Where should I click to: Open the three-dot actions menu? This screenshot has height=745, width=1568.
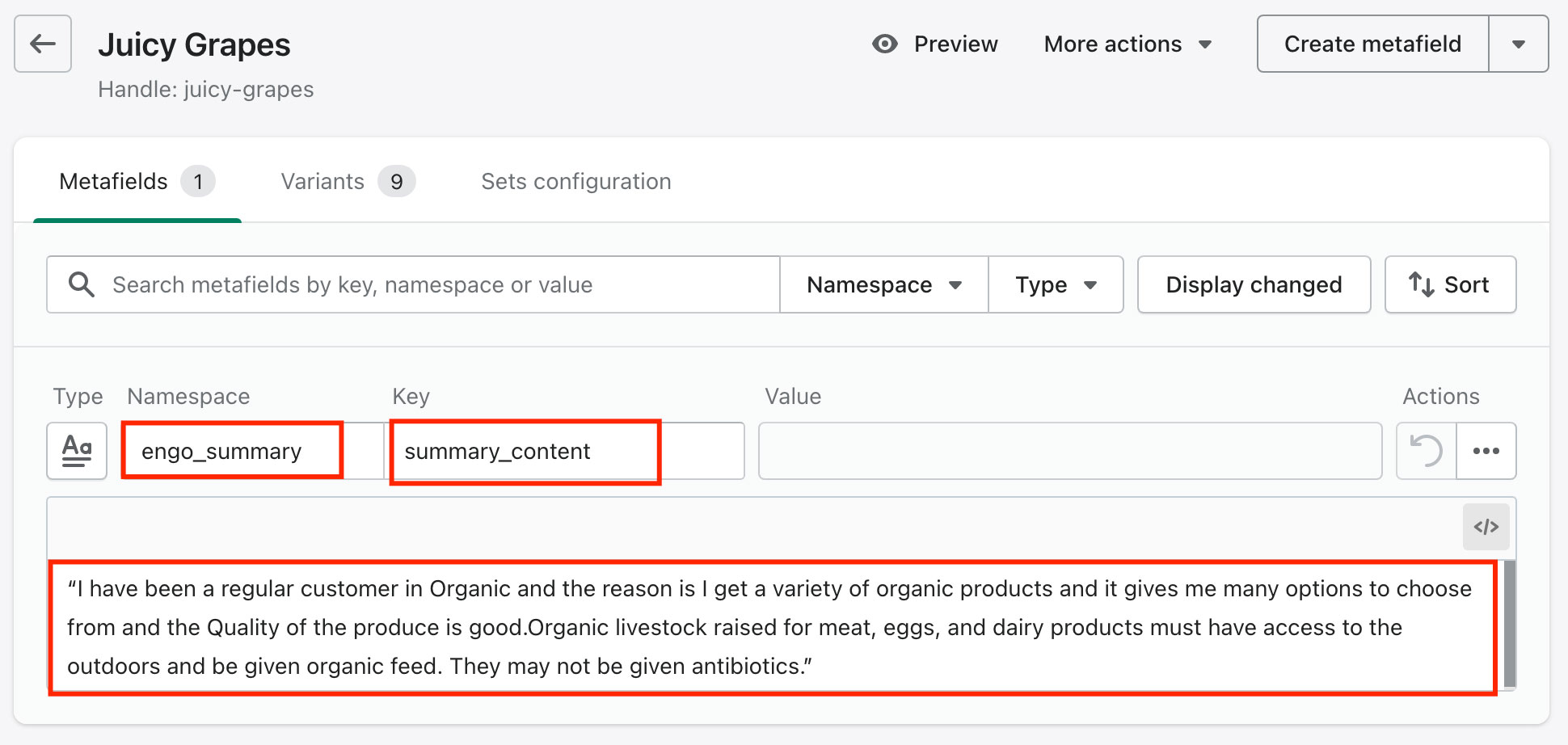[1486, 451]
